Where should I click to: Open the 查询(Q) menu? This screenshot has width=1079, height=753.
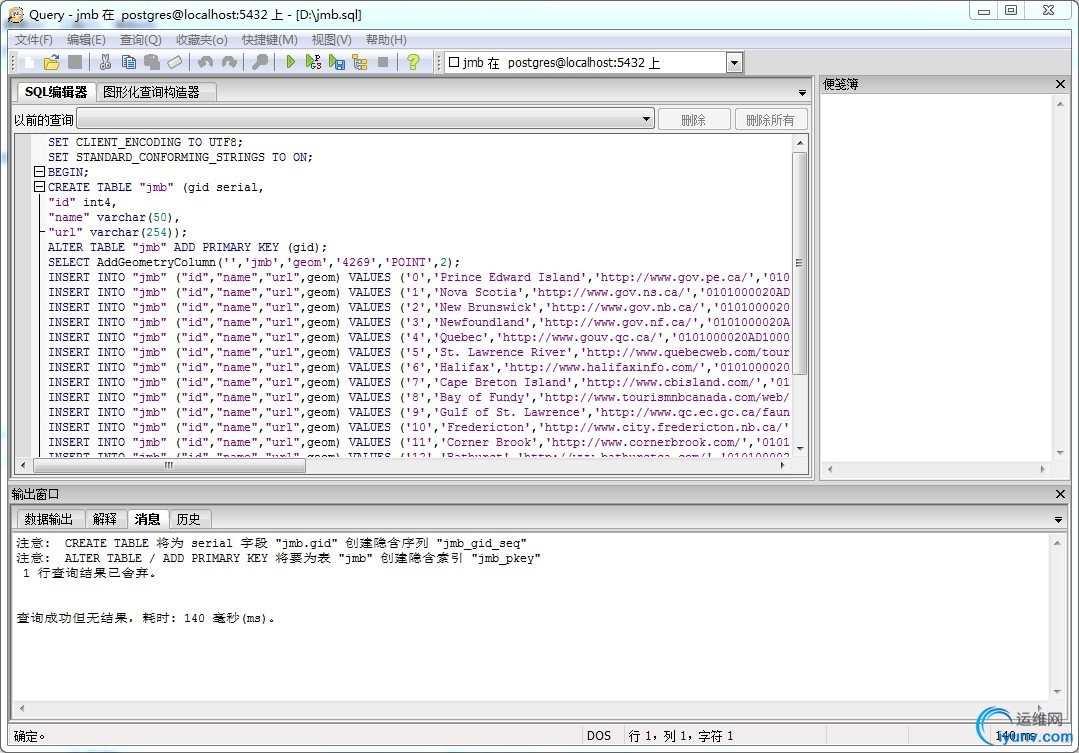pyautogui.click(x=140, y=40)
